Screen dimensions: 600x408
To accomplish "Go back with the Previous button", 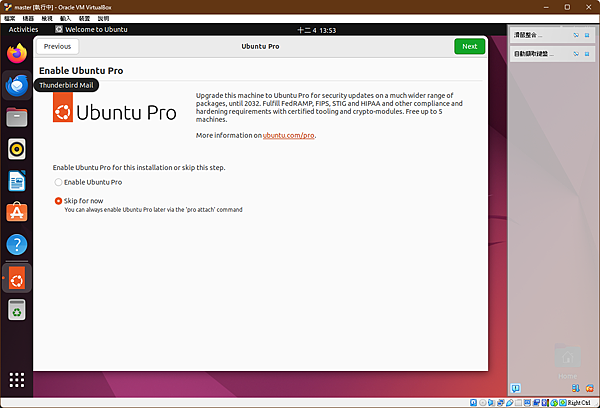I will click(57, 46).
